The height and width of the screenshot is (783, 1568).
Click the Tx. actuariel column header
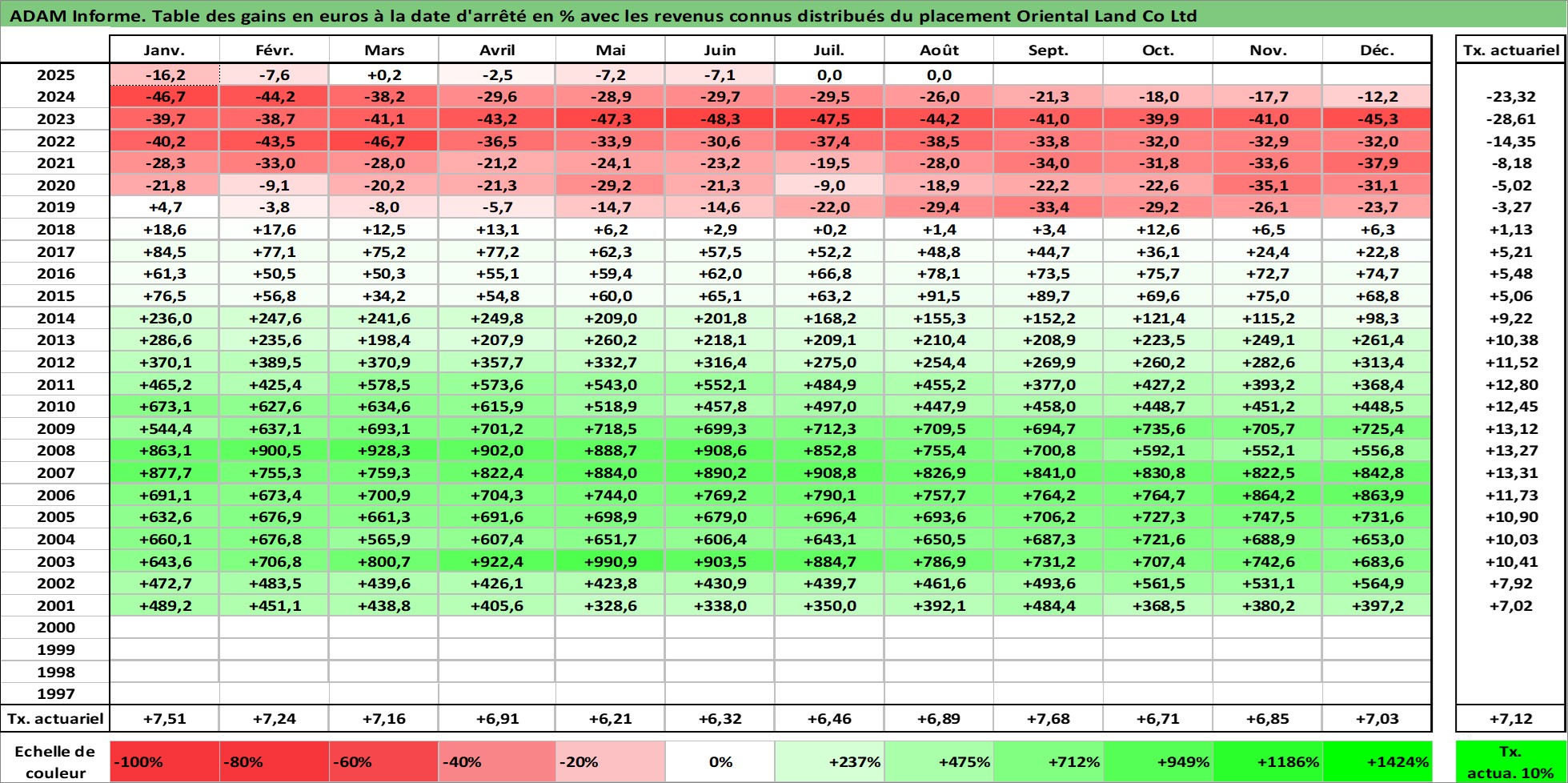coord(1510,50)
